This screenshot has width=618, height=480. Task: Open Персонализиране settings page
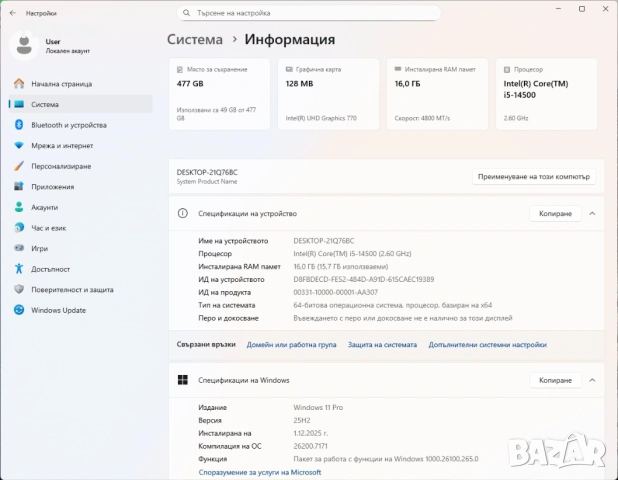click(80, 166)
